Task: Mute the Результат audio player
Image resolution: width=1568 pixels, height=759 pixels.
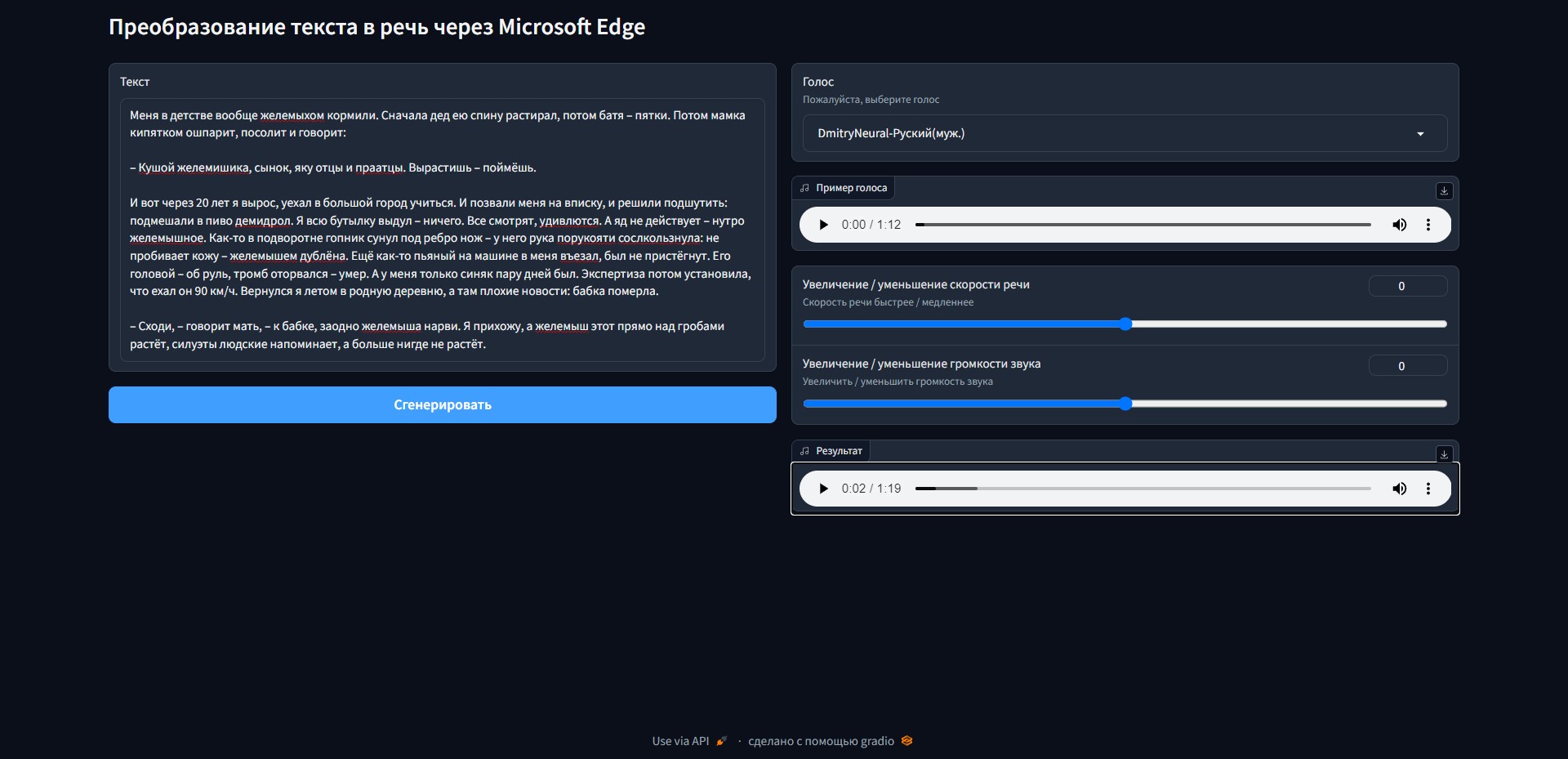Action: click(x=1399, y=489)
